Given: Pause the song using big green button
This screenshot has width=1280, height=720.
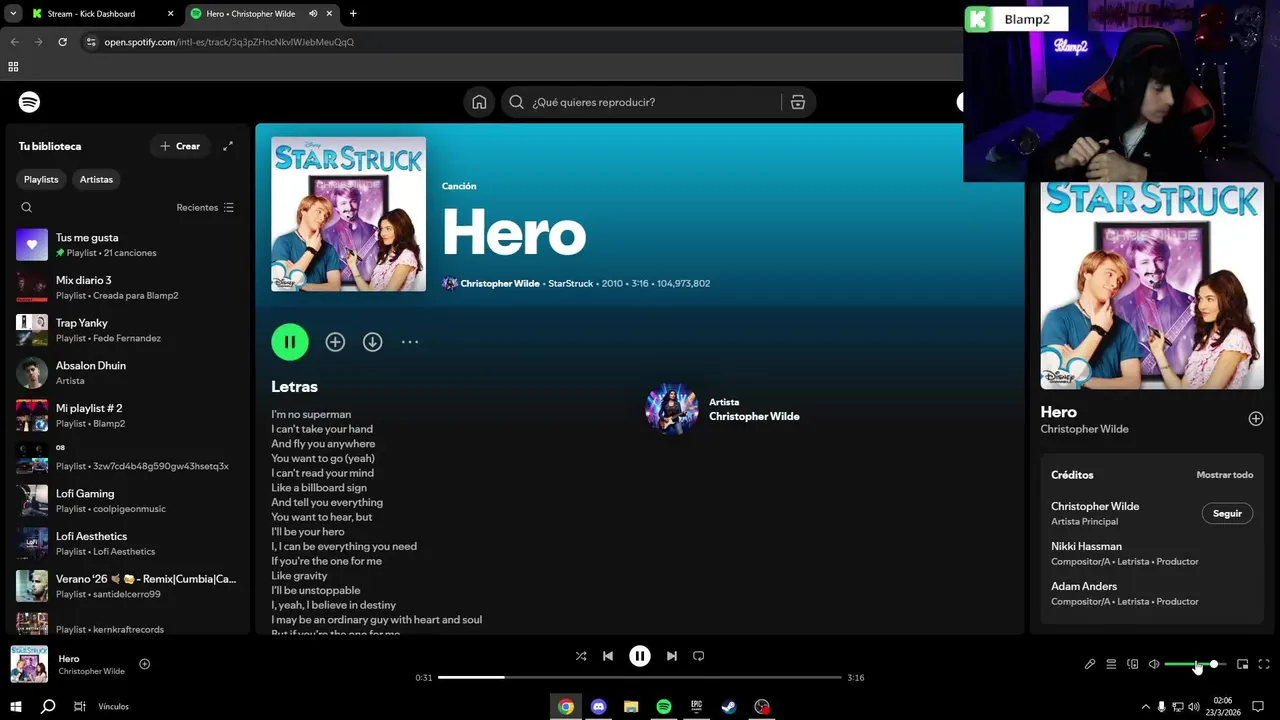Looking at the screenshot, I should coord(290,342).
